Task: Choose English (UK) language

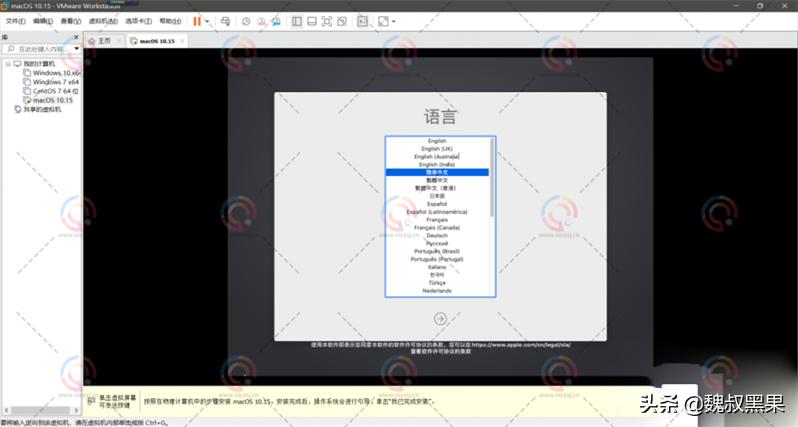Action: point(437,149)
